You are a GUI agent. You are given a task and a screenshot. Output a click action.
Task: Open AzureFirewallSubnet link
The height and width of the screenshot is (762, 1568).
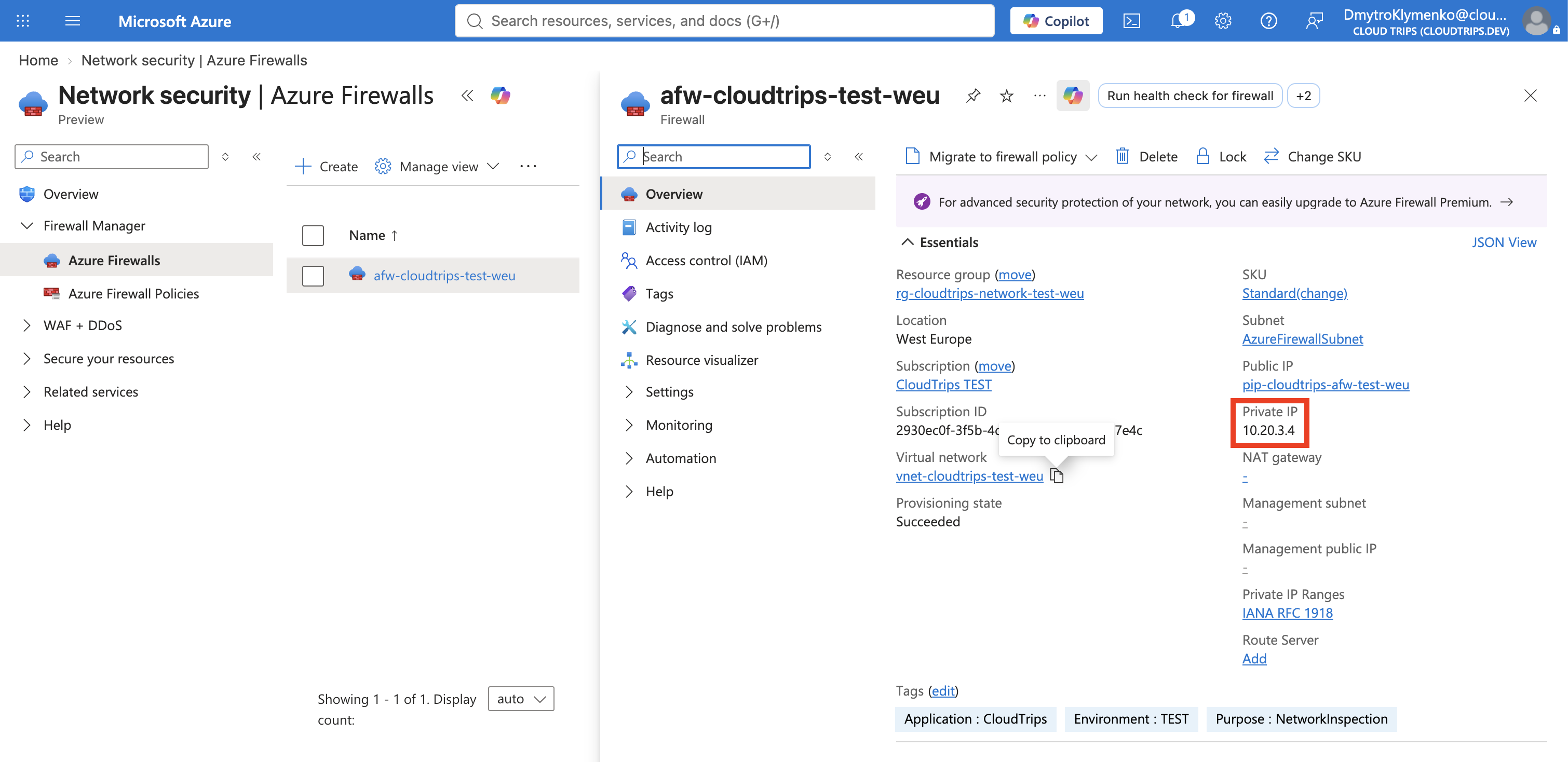click(1303, 339)
